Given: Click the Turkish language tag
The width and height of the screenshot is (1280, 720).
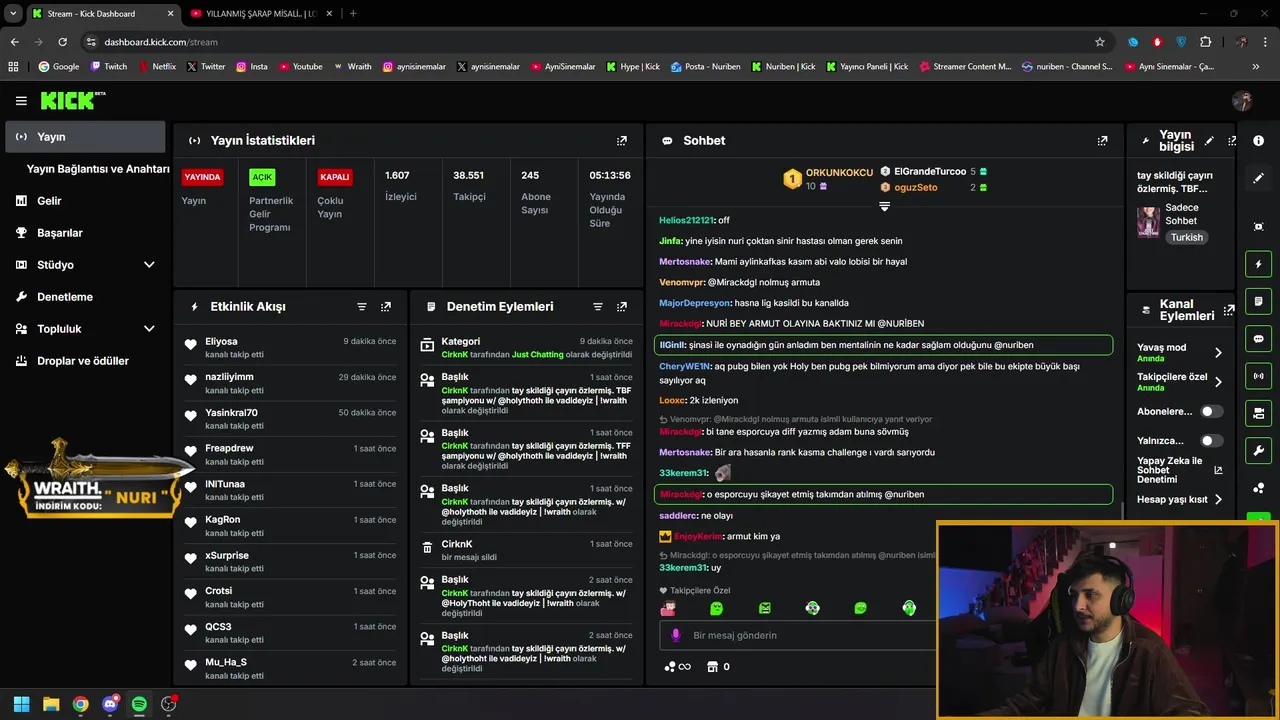Looking at the screenshot, I should click(1187, 238).
